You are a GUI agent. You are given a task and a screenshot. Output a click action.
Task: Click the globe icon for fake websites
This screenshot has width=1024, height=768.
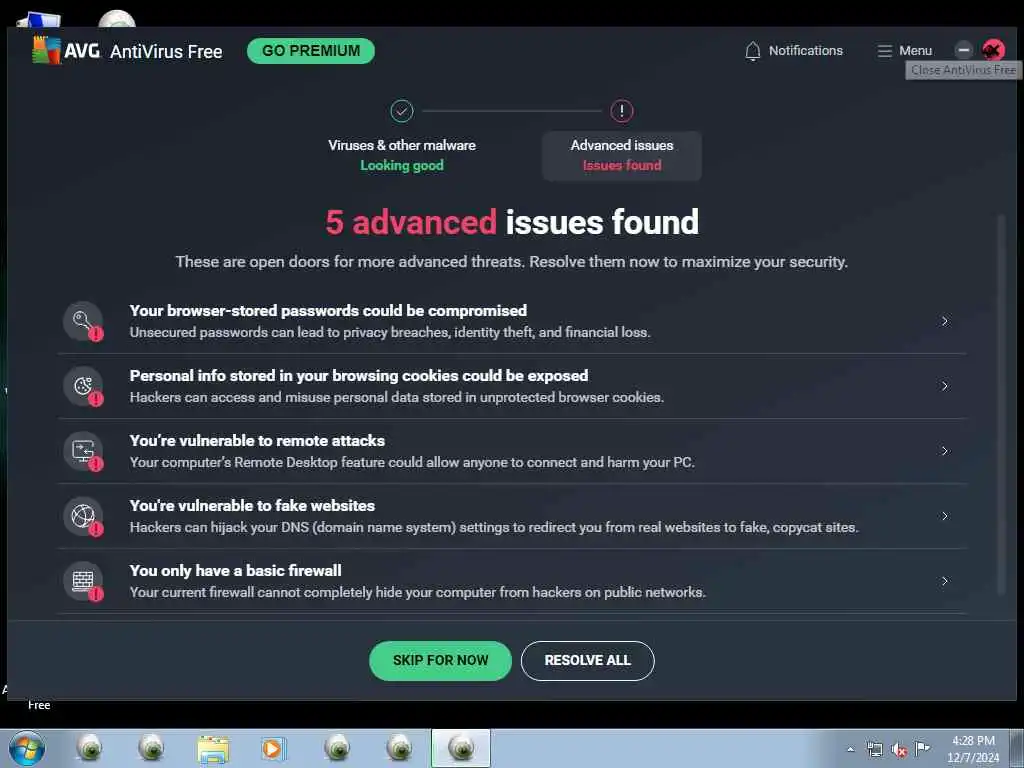pos(83,516)
